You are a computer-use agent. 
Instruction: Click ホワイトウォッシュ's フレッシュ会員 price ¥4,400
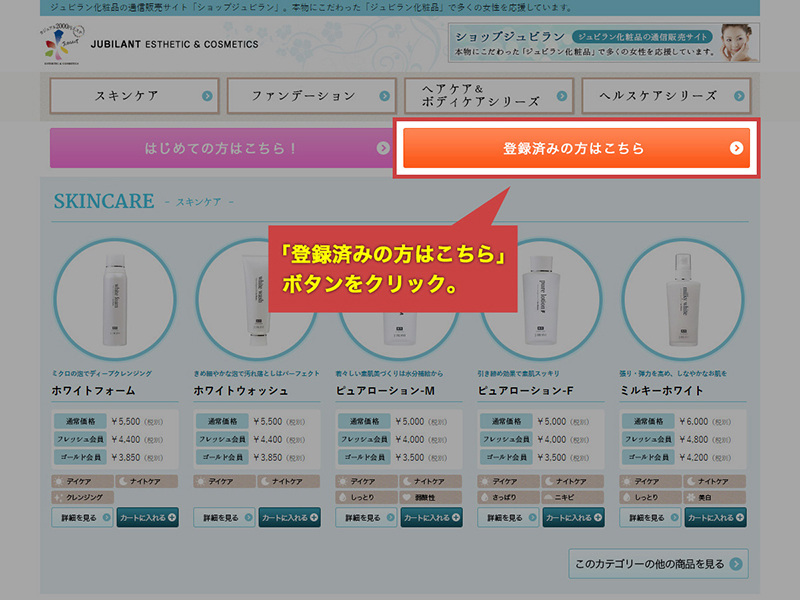tap(251, 439)
